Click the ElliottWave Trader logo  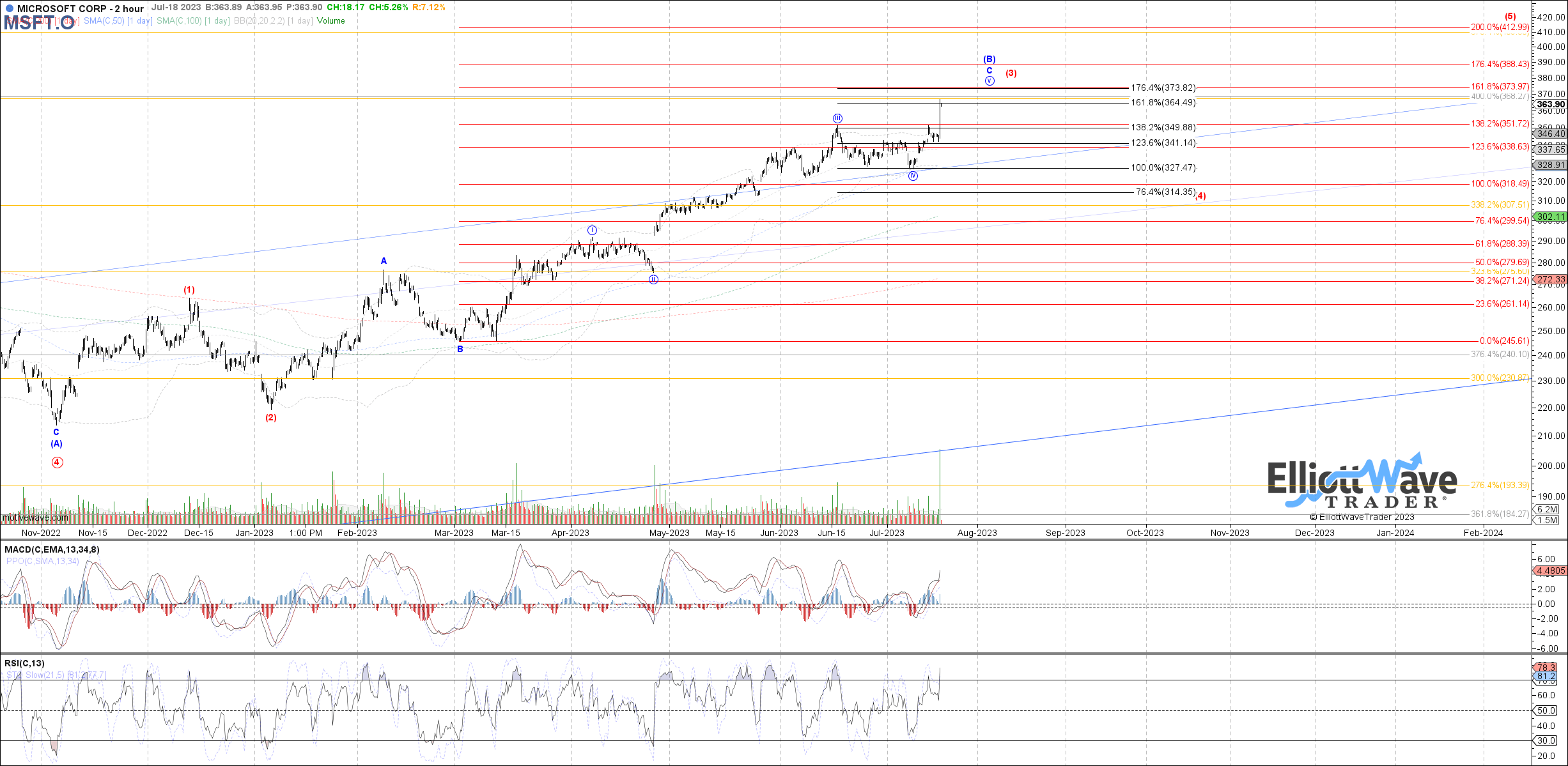(x=1362, y=482)
